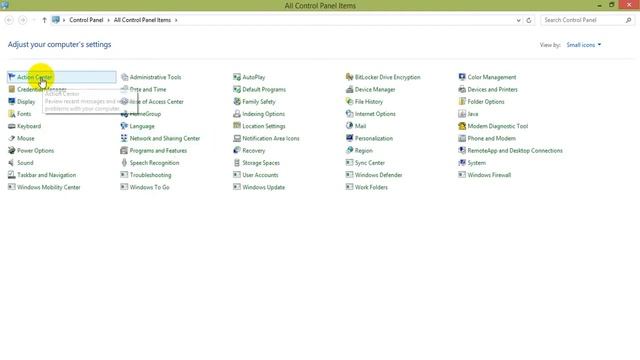Open the Keyboard icon
This screenshot has height=360, width=640.
(x=12, y=126)
